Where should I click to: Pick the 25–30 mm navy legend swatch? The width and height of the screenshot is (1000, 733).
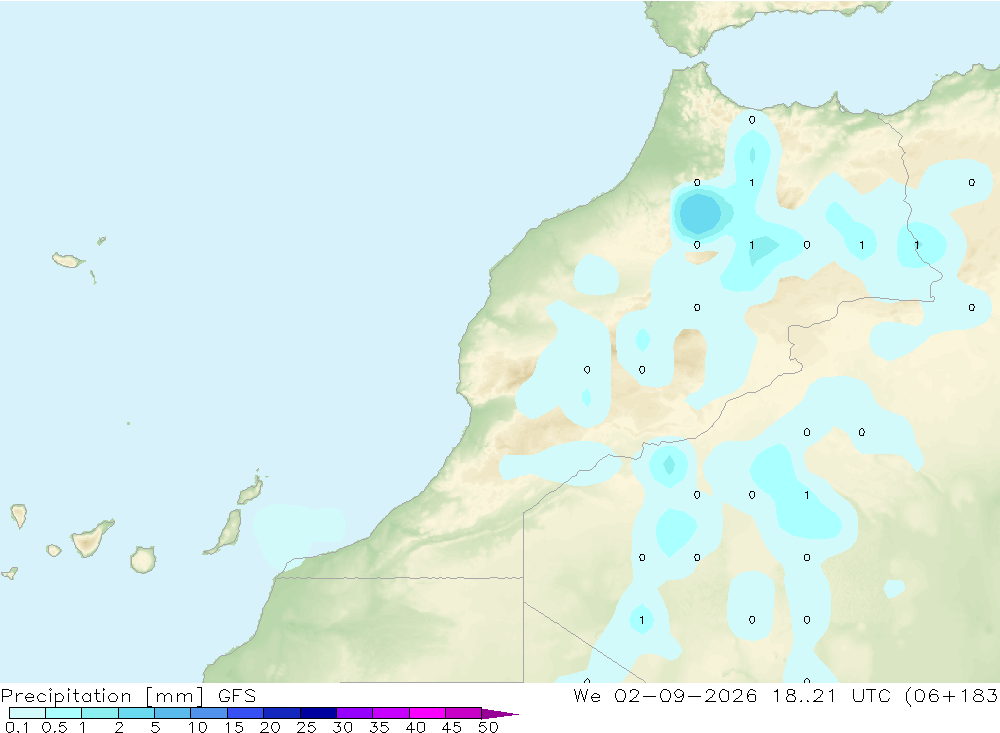(x=318, y=713)
